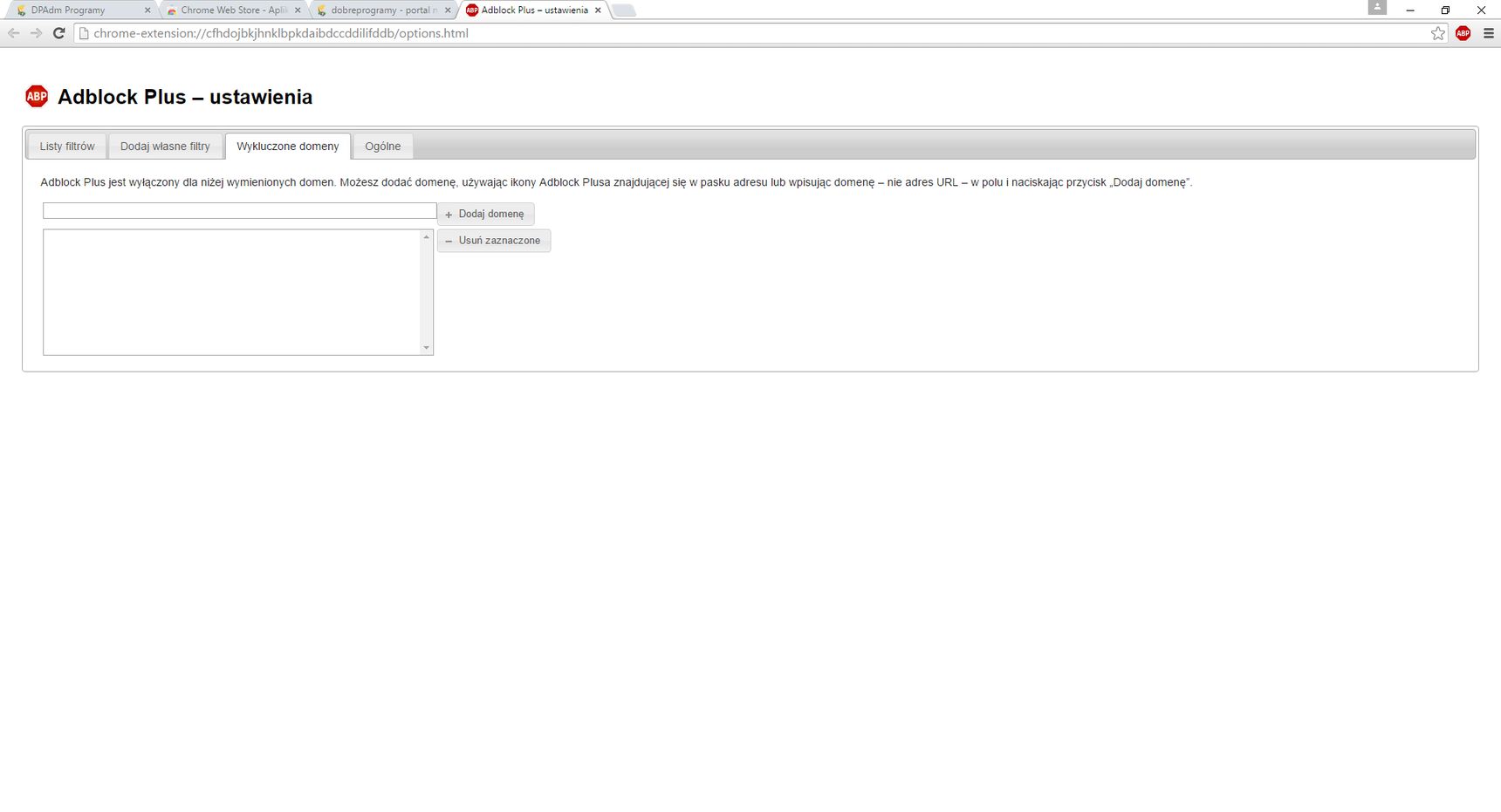Restore down the Chrome window
1501x812 pixels.
tap(1445, 10)
